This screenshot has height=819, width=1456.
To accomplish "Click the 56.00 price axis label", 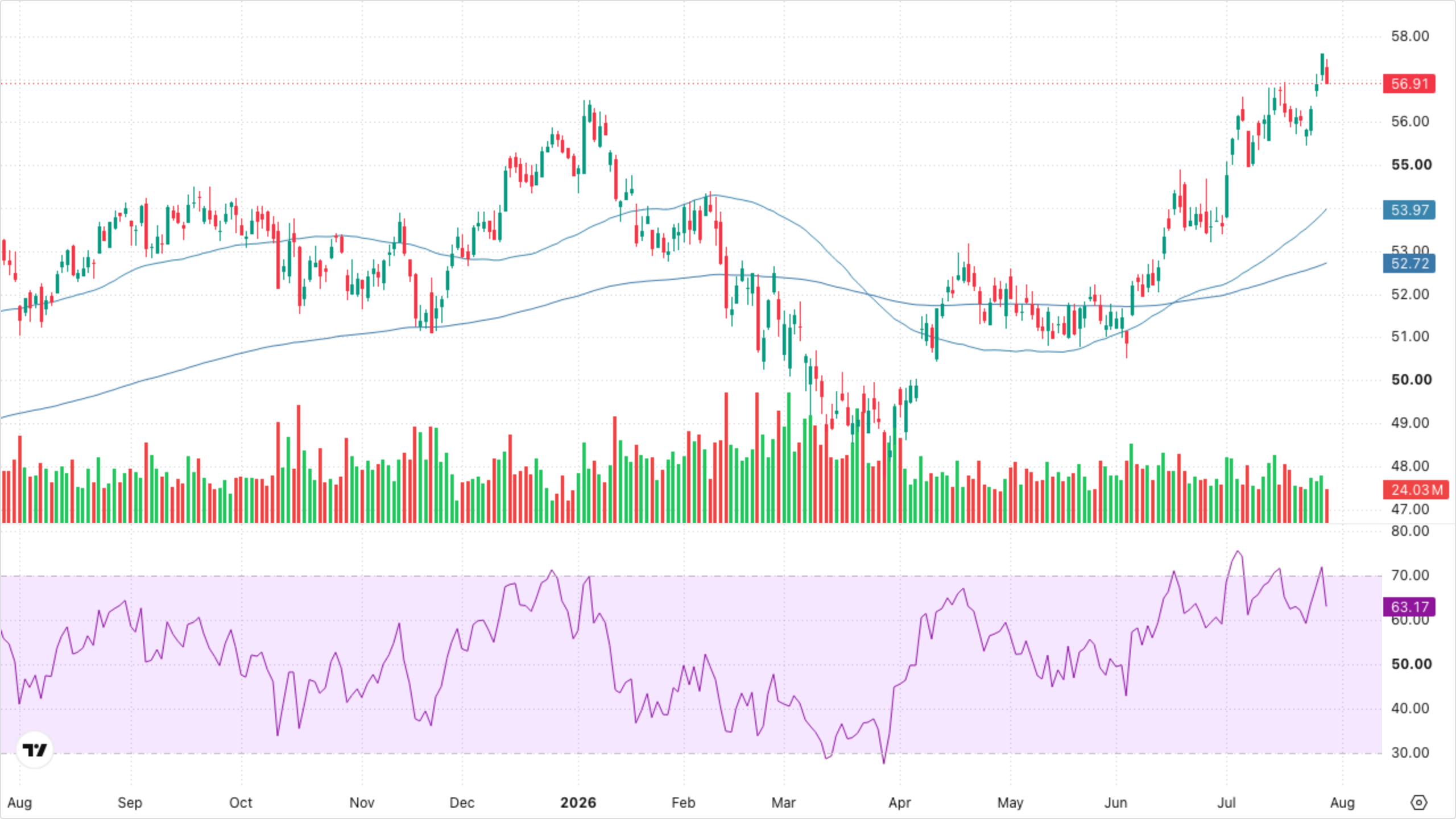I will click(1410, 122).
